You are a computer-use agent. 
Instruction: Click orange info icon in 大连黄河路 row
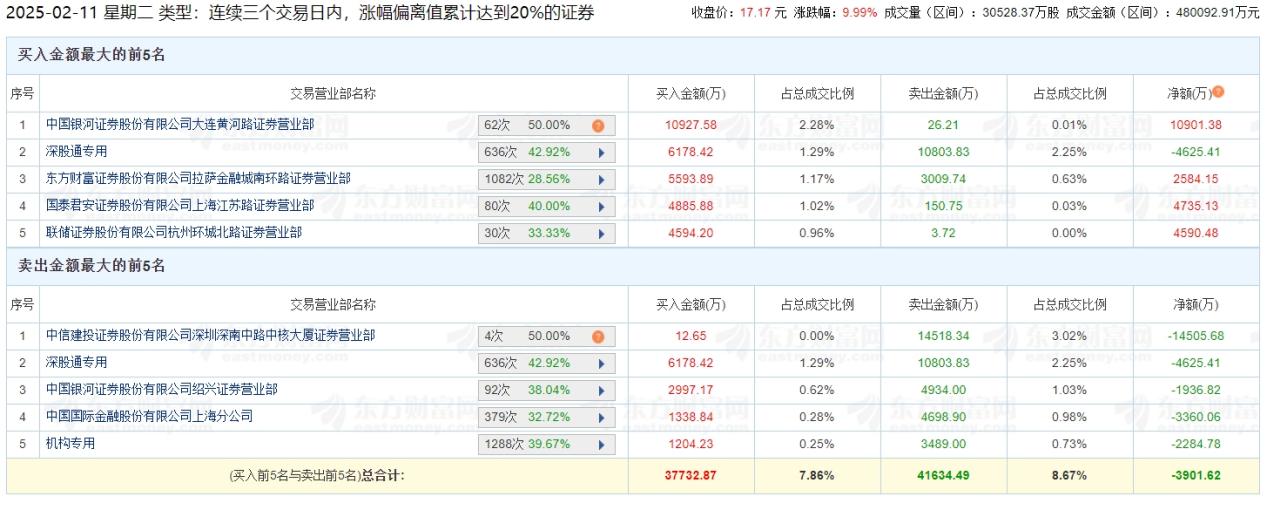click(598, 126)
